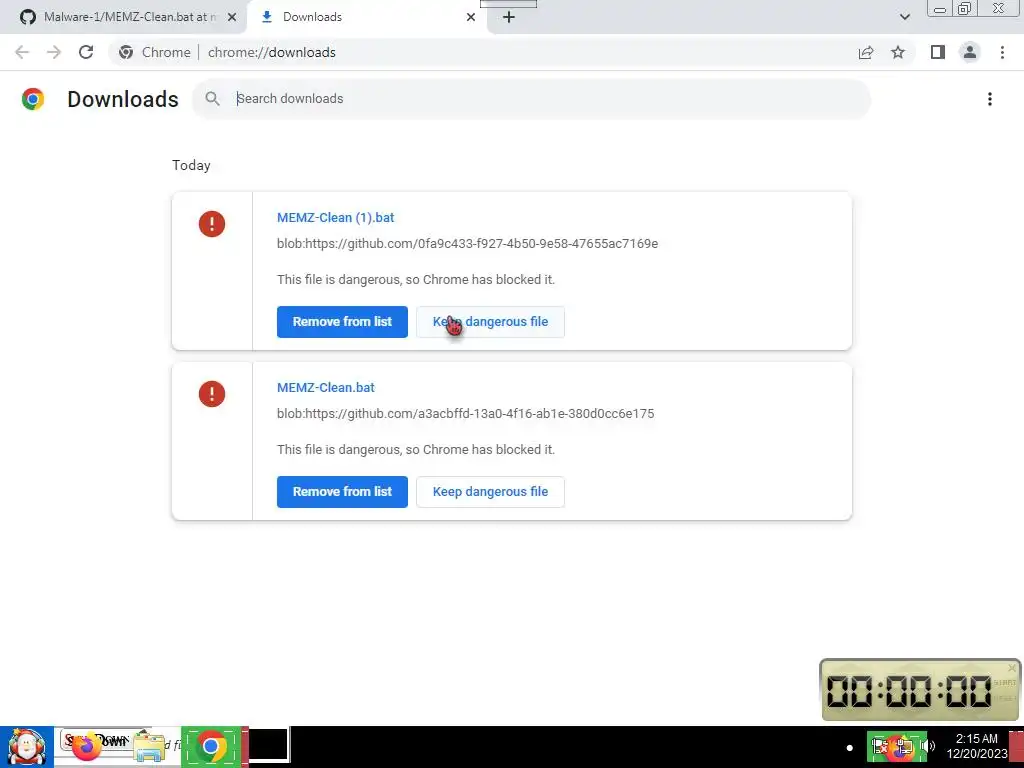Open Chrome's three-dot main menu
Screen dimensions: 1024x768
pos(1002,52)
